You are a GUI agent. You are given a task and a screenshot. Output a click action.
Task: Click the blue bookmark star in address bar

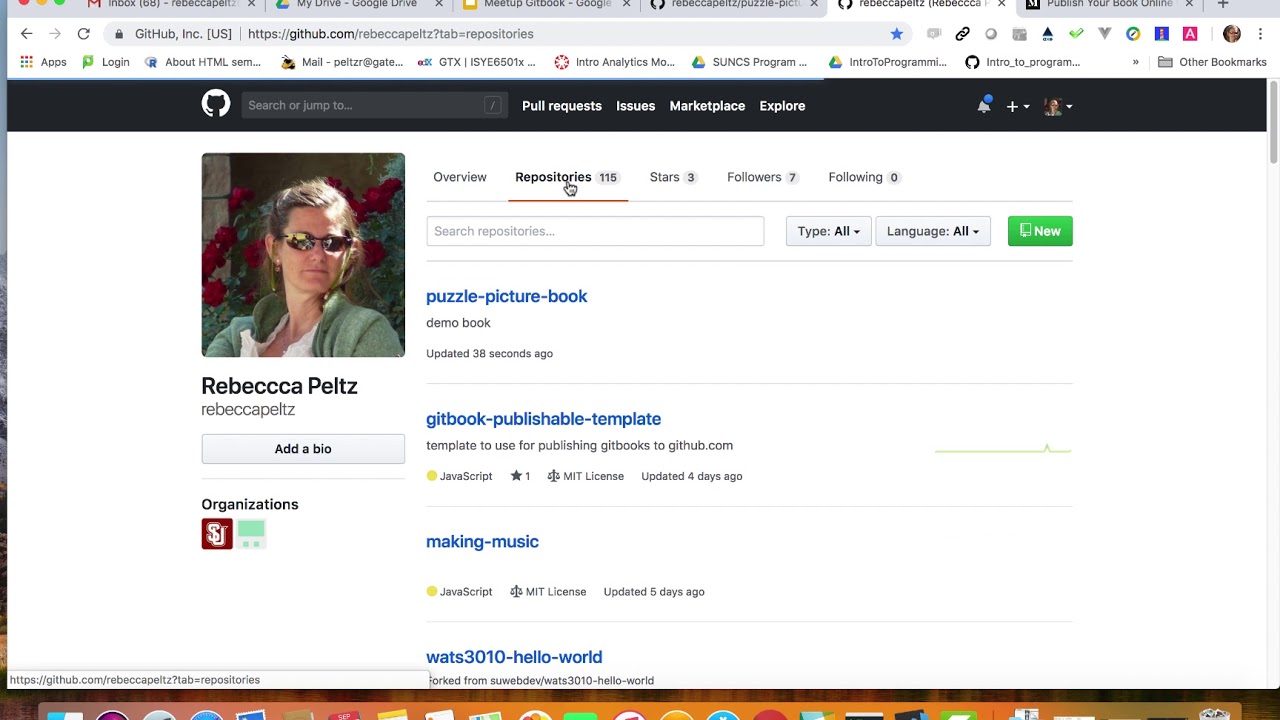click(x=897, y=34)
